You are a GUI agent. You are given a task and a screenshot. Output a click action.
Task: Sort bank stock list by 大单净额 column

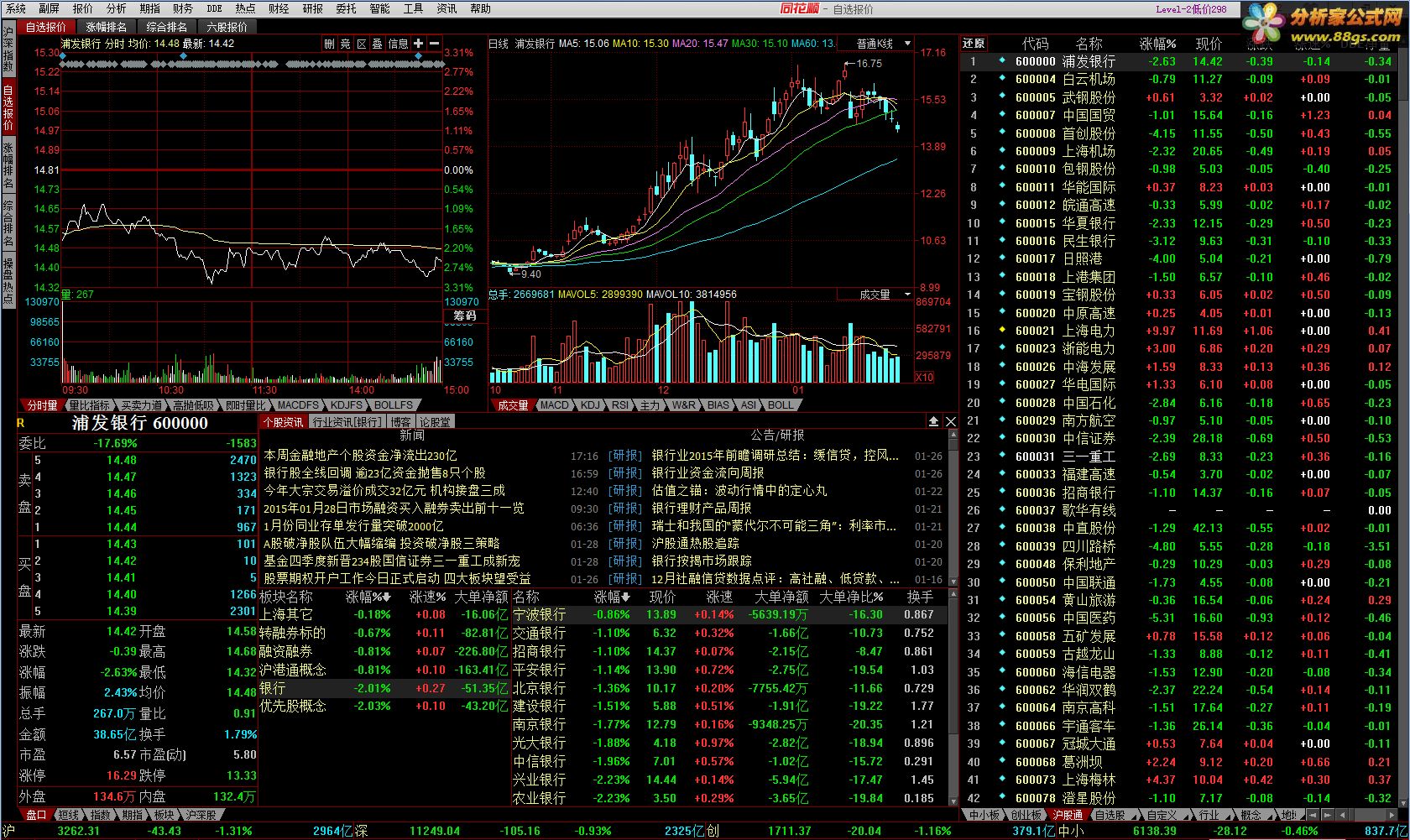pyautogui.click(x=781, y=597)
